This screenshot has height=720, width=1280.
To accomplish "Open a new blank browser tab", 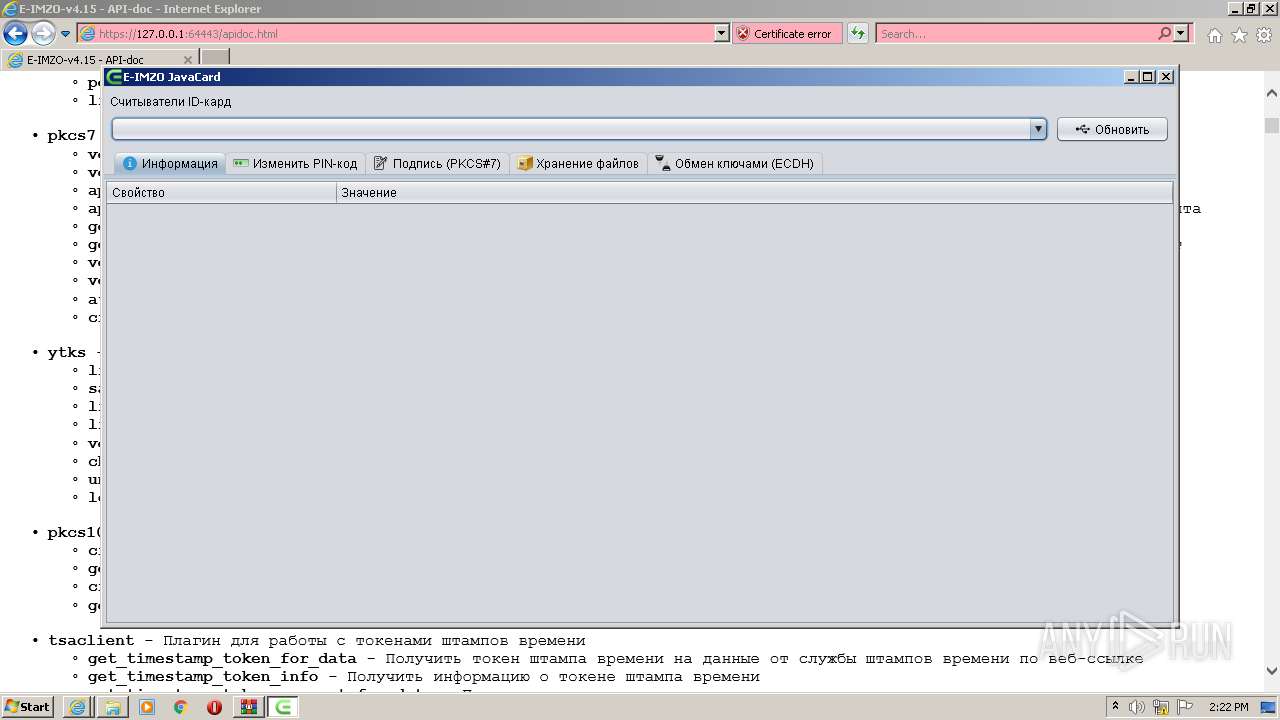I will point(215,58).
